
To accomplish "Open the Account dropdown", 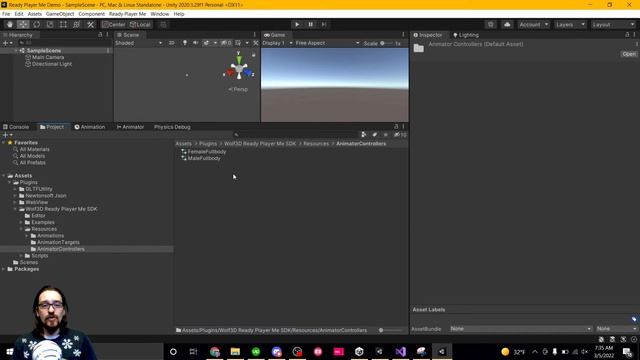I will (x=534, y=24).
